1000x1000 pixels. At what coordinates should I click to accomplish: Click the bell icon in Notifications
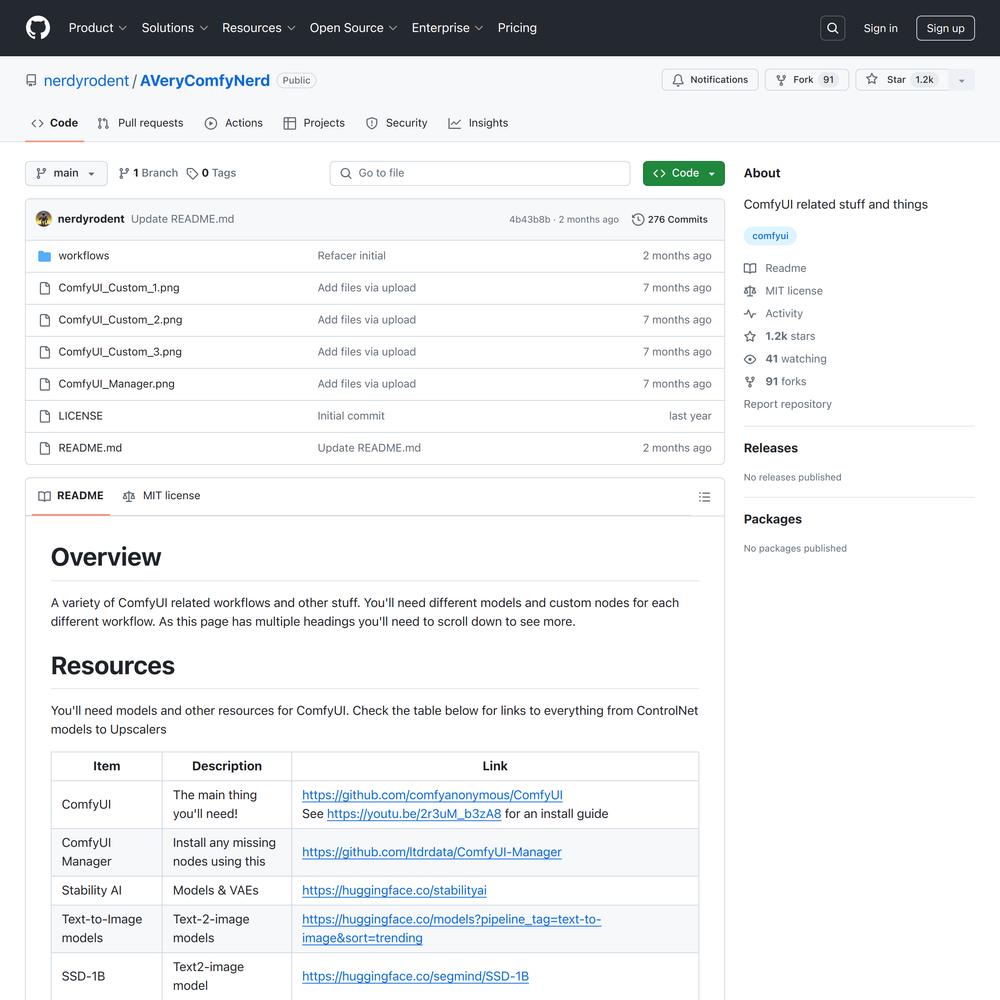point(678,80)
